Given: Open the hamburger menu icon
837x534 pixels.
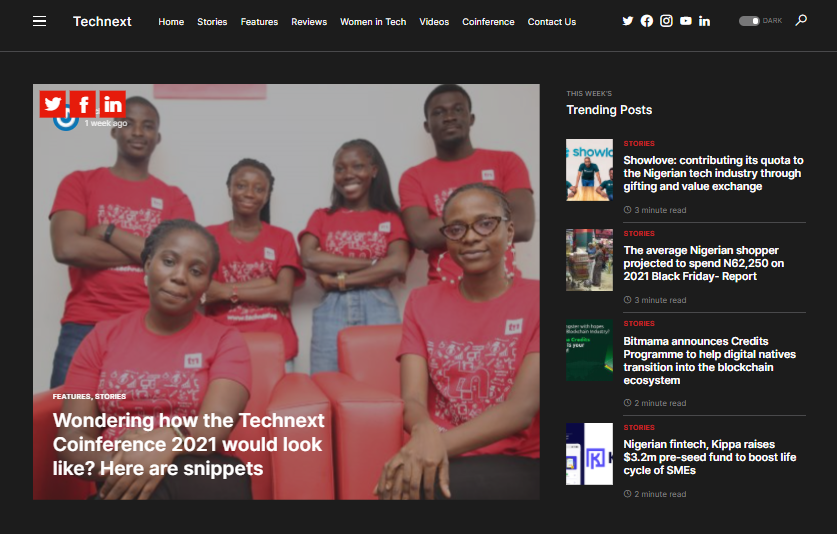Looking at the screenshot, I should tap(40, 21).
